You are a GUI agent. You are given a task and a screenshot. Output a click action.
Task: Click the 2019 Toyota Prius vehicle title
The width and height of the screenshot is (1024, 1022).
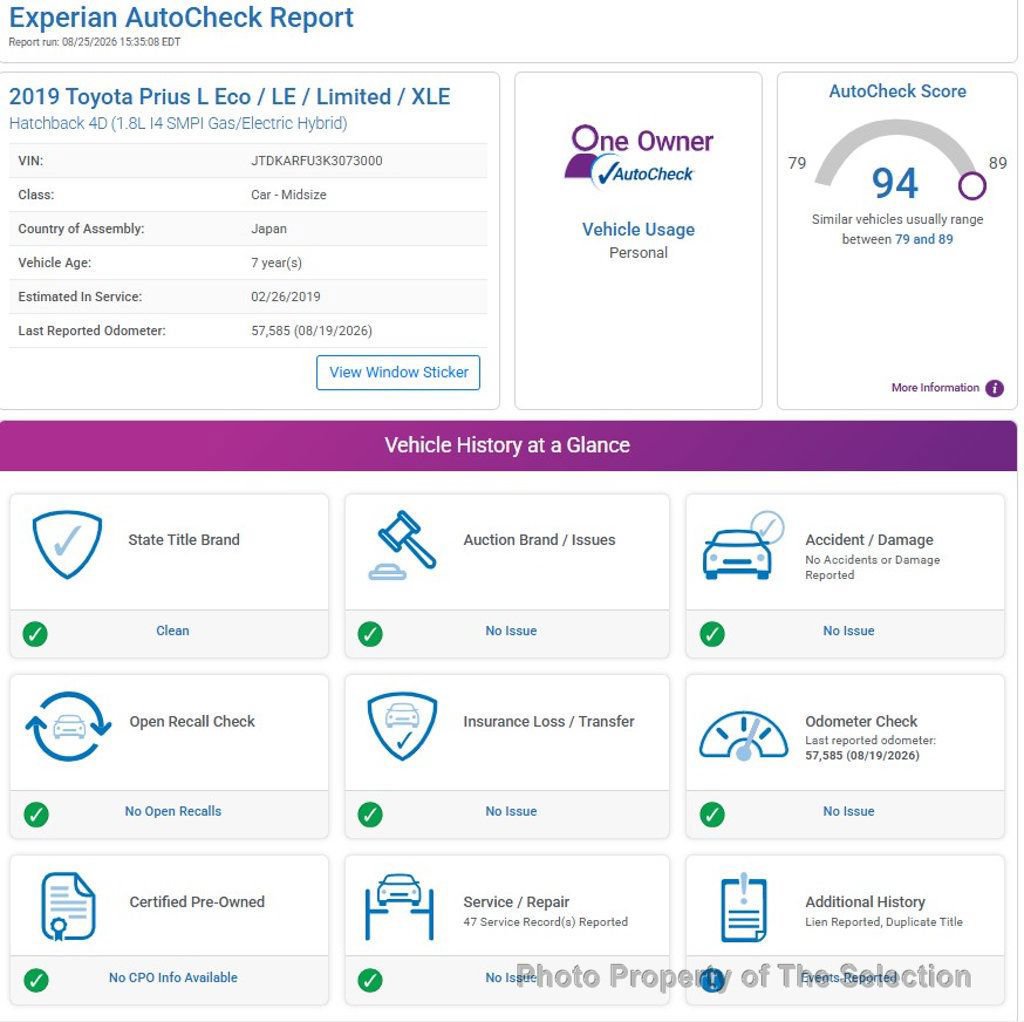coord(229,97)
